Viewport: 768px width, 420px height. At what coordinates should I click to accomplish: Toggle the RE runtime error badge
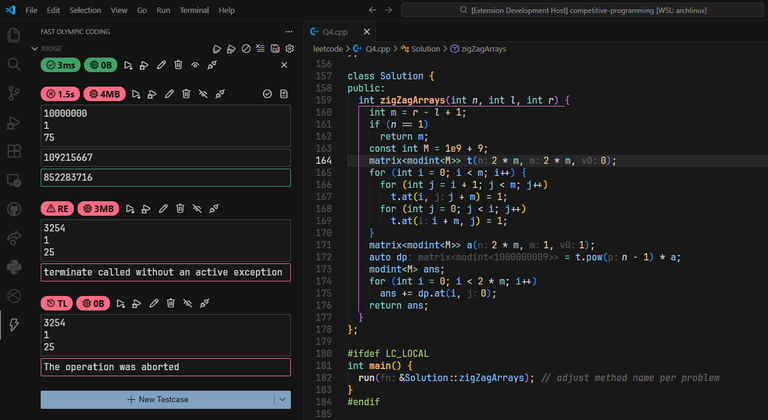point(57,208)
